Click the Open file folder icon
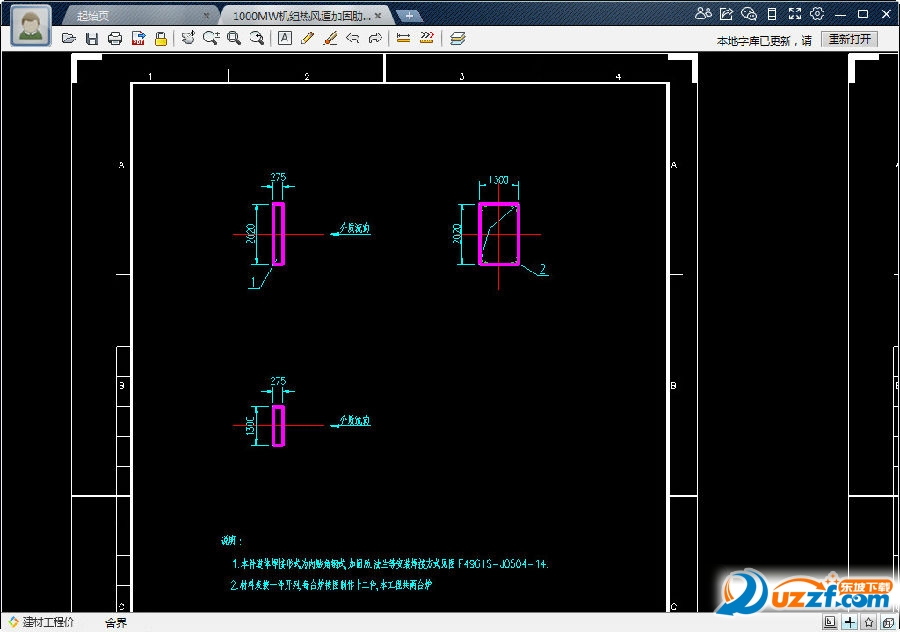This screenshot has height=632, width=900. 69,38
